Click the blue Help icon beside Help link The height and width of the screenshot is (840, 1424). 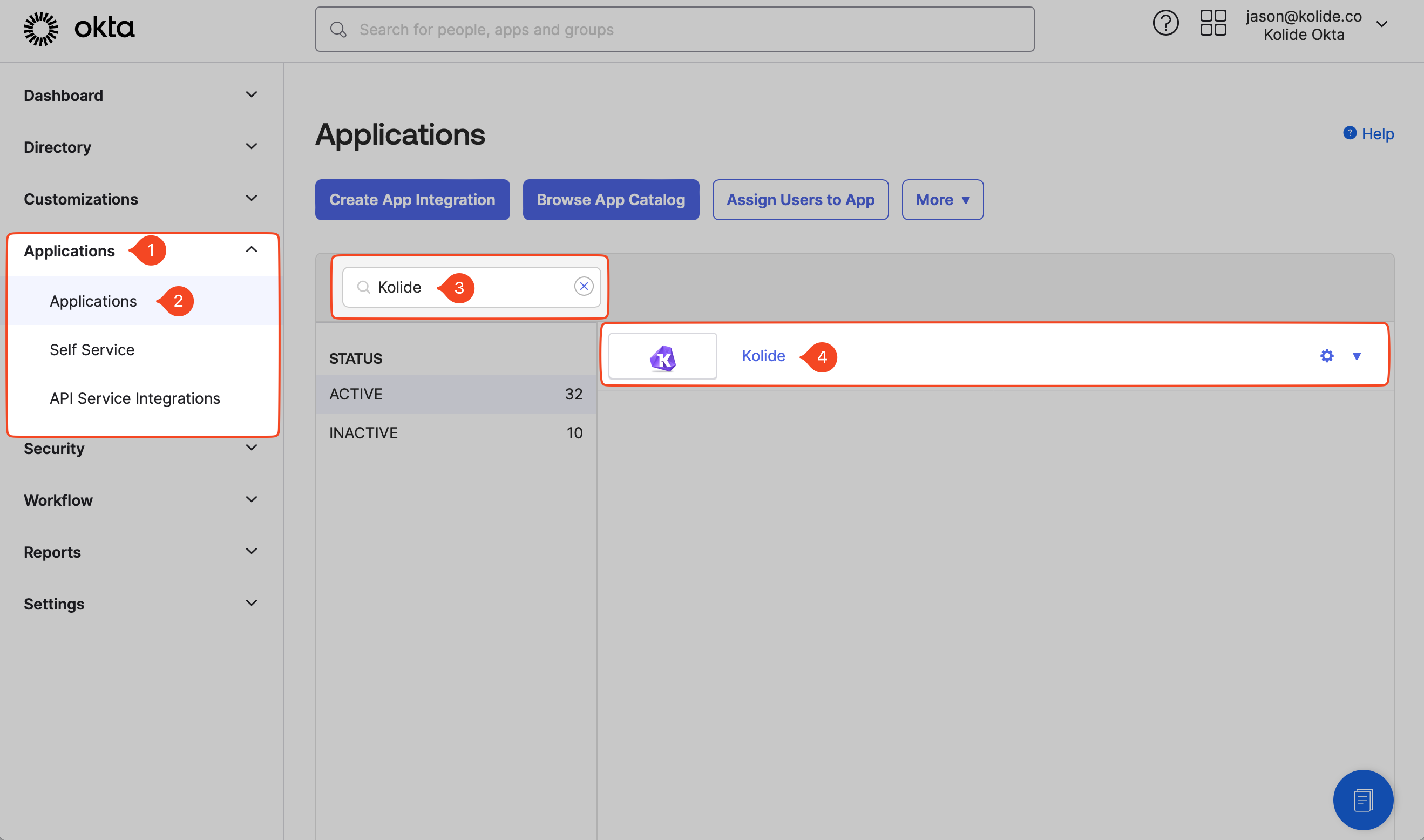click(x=1350, y=133)
